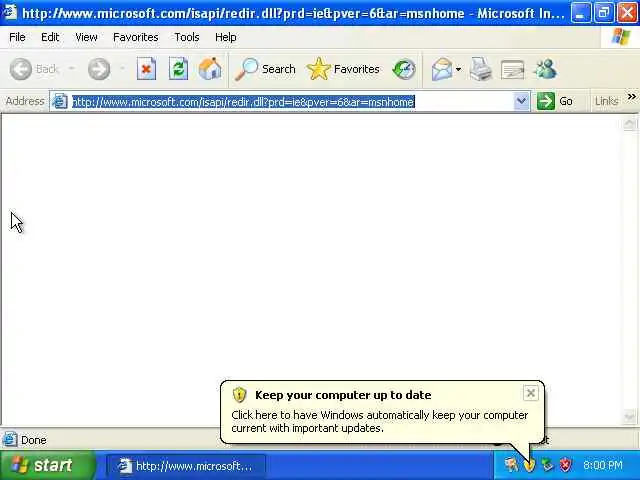The height and width of the screenshot is (480, 640).
Task: Open the View menu
Action: click(x=86, y=37)
